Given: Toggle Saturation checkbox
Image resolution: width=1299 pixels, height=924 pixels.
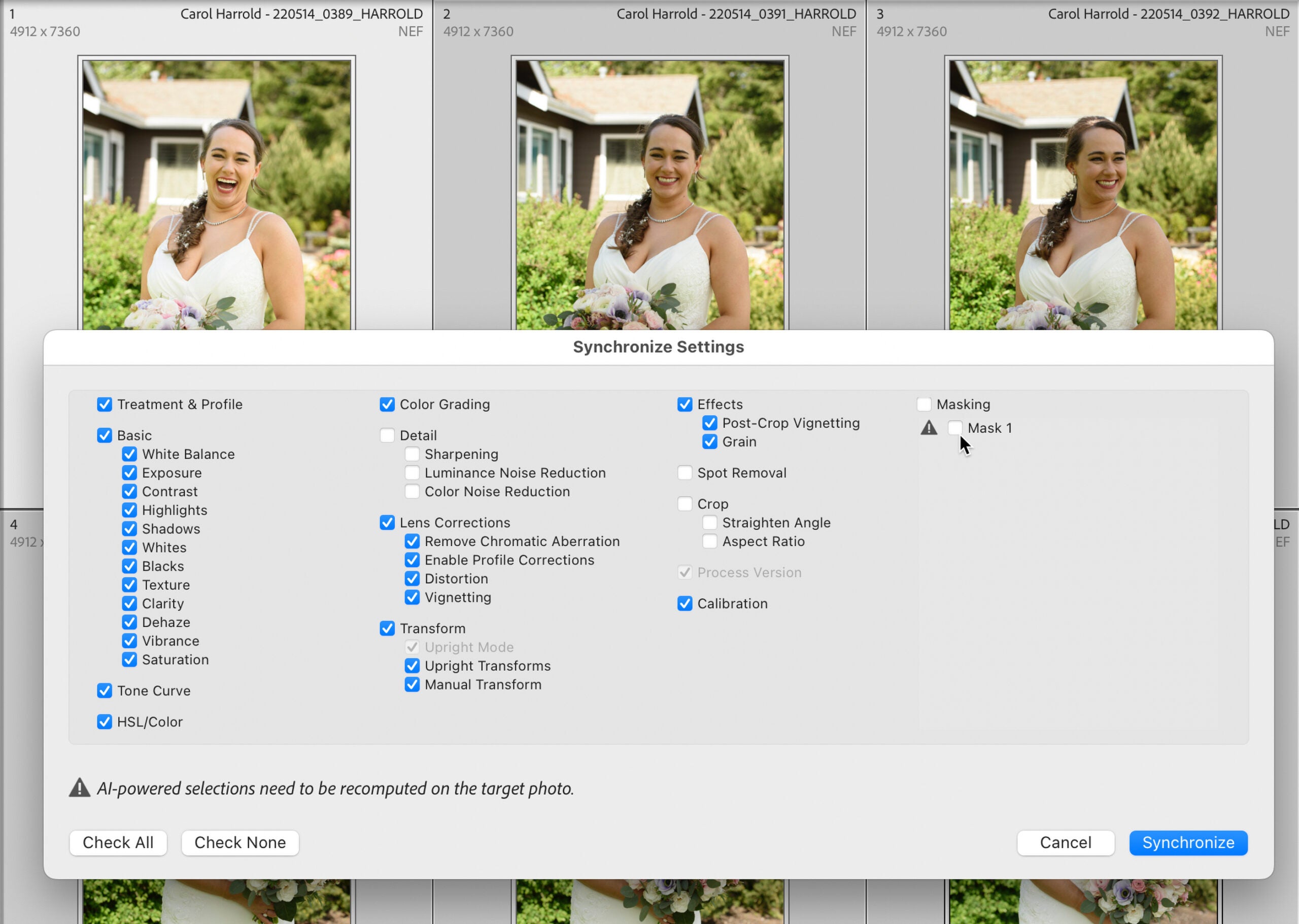Looking at the screenshot, I should click(130, 660).
